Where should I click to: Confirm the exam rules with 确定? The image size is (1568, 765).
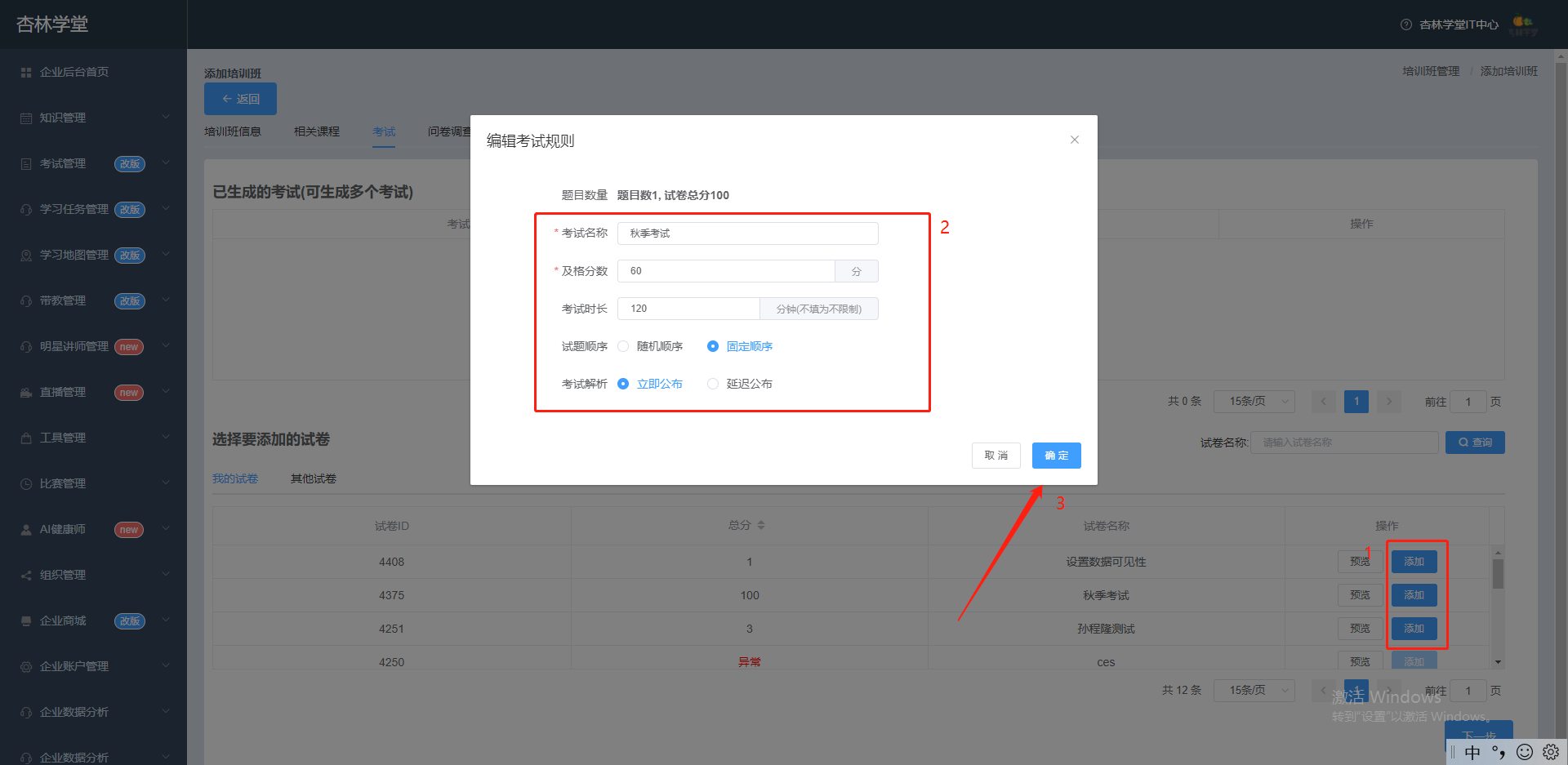tap(1057, 456)
